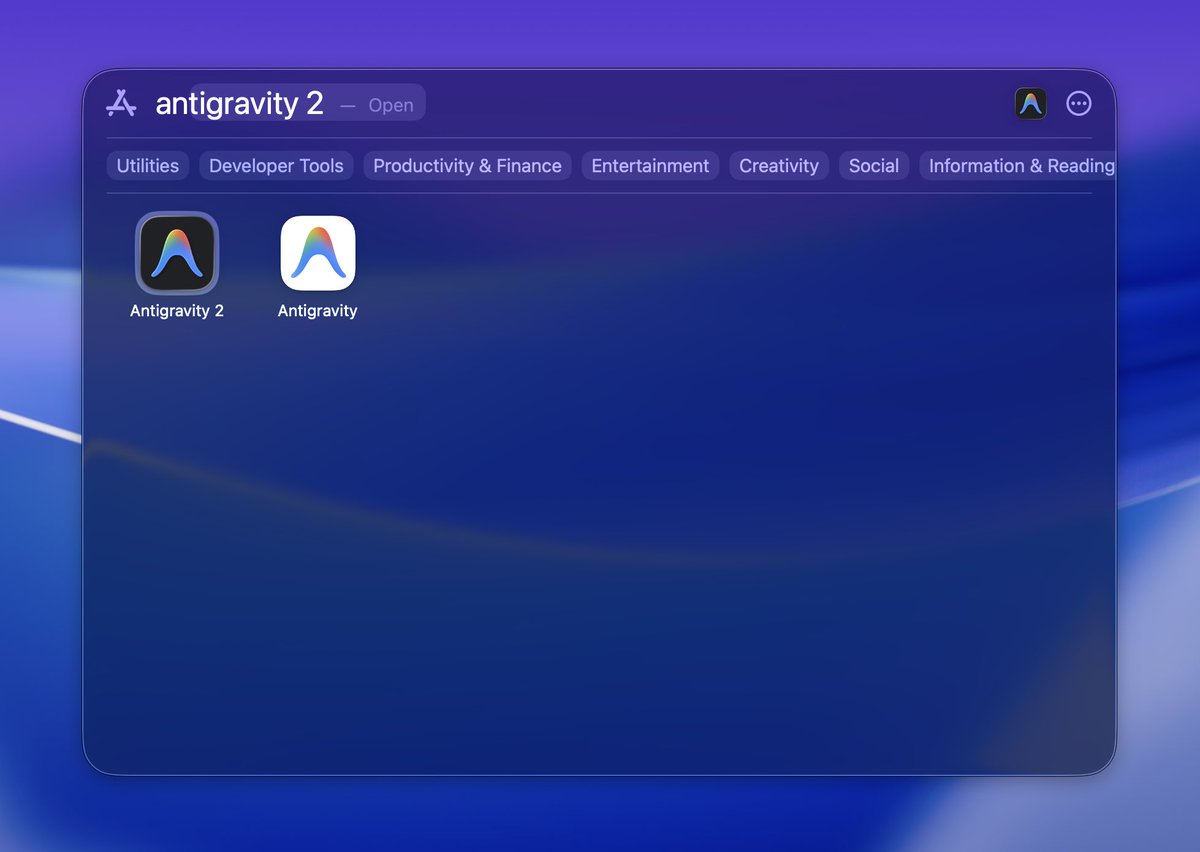Filter apps by Social category
The image size is (1200, 852).
point(874,166)
